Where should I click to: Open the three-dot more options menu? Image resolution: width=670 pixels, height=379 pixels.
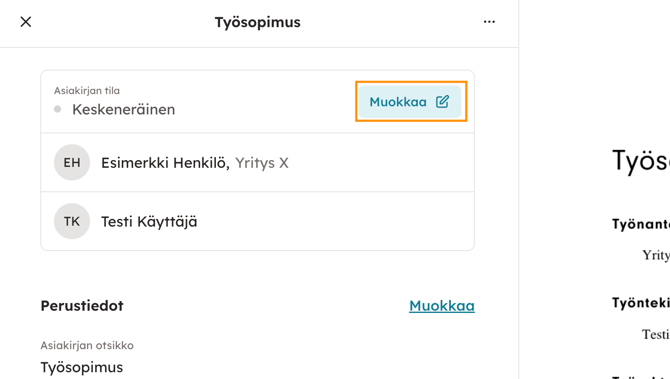tap(489, 22)
